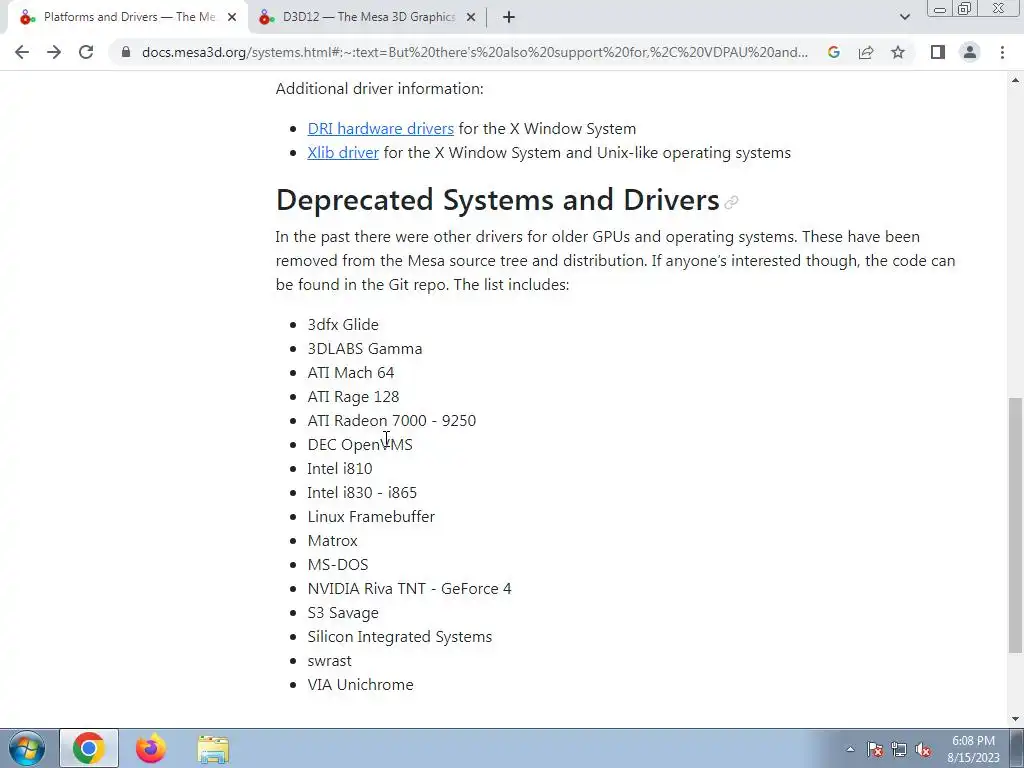Open volume tray icon
Image resolution: width=1024 pixels, height=768 pixels.
pos(923,749)
